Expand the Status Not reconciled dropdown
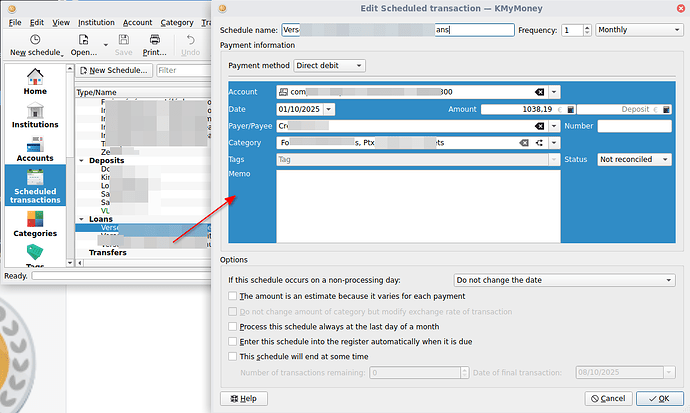This screenshot has height=413, width=690. coord(633,159)
